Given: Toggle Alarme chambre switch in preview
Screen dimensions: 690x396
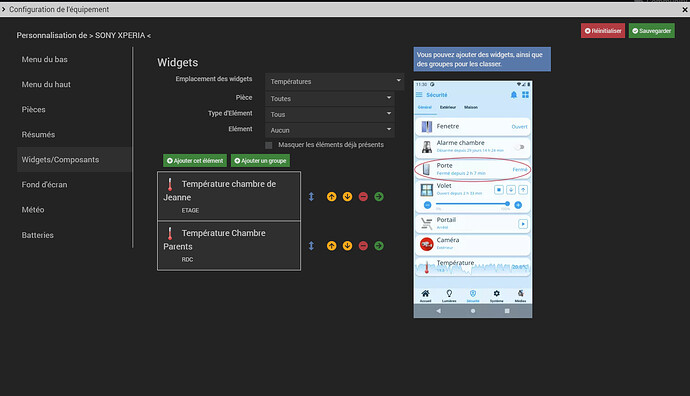Looking at the screenshot, I should 521,147.
